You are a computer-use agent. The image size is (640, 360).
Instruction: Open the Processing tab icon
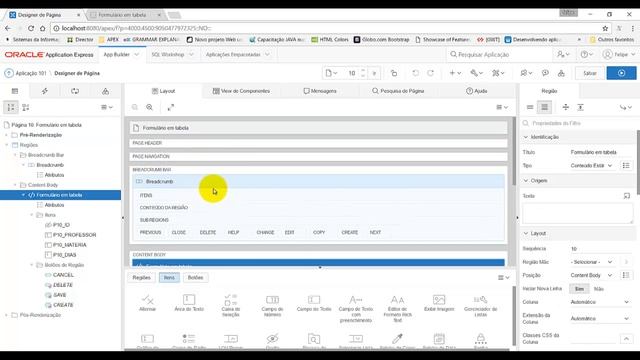[75, 91]
